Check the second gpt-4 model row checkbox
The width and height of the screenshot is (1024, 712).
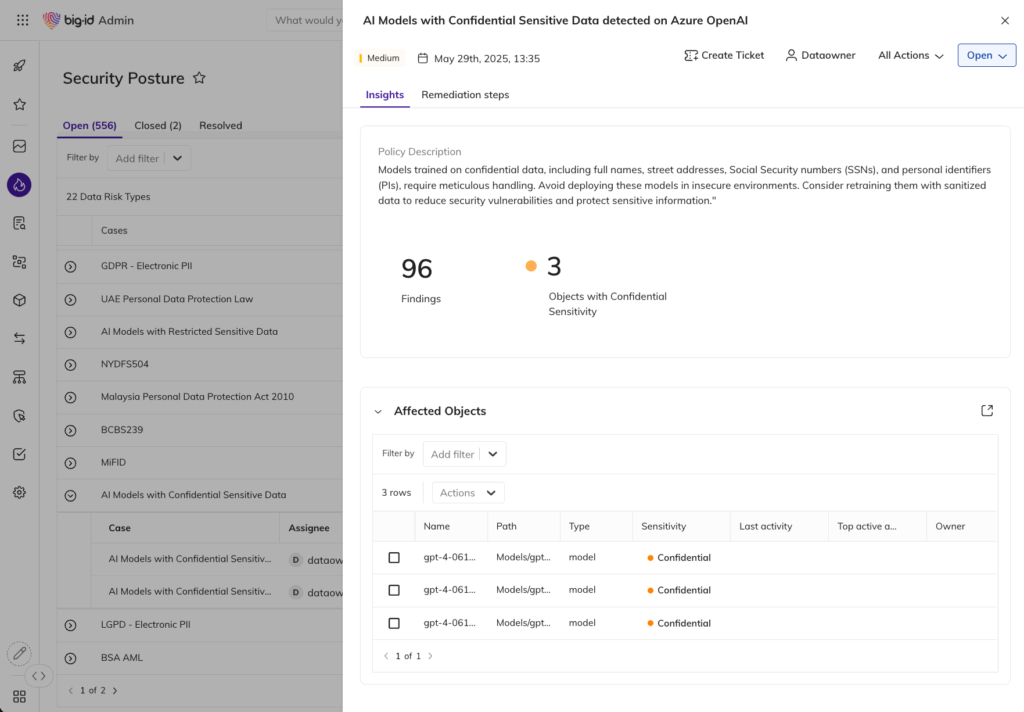click(394, 590)
